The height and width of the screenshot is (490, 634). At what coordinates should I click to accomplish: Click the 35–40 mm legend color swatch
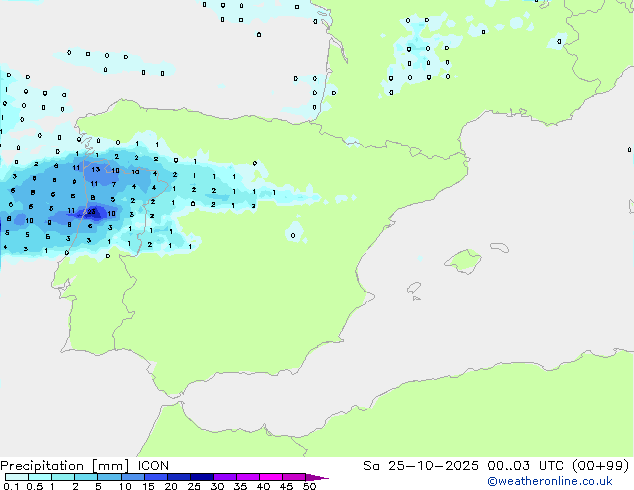248,477
